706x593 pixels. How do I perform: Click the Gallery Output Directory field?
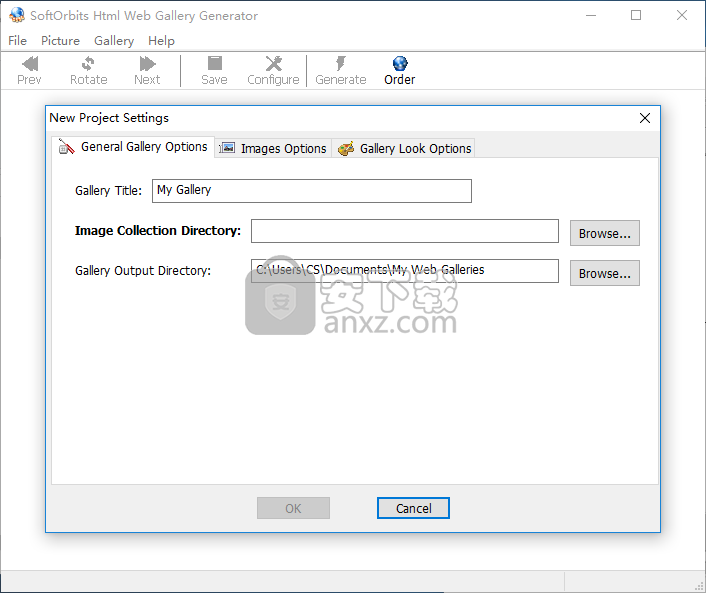coord(405,271)
